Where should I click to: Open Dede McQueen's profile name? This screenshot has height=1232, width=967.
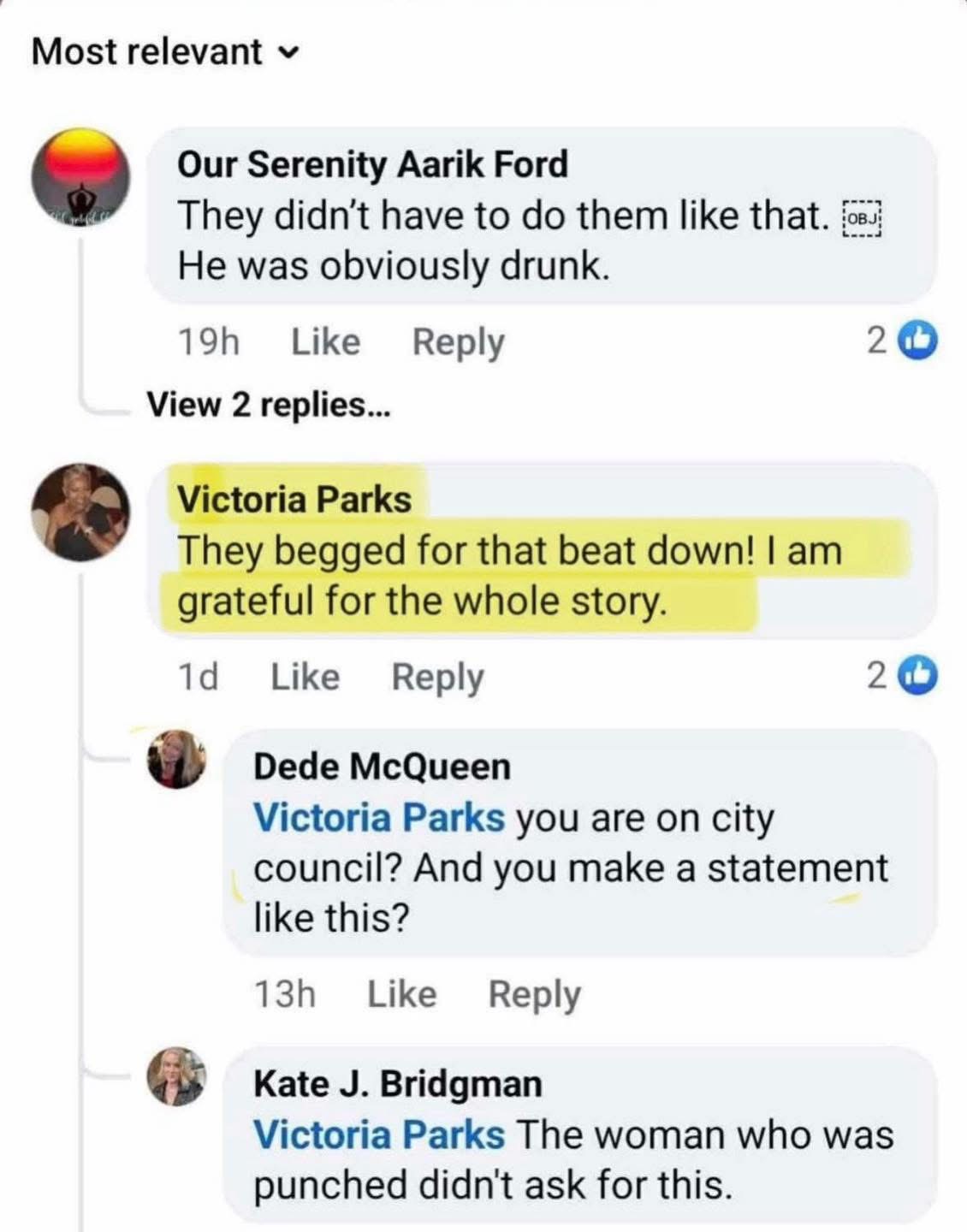tap(382, 767)
